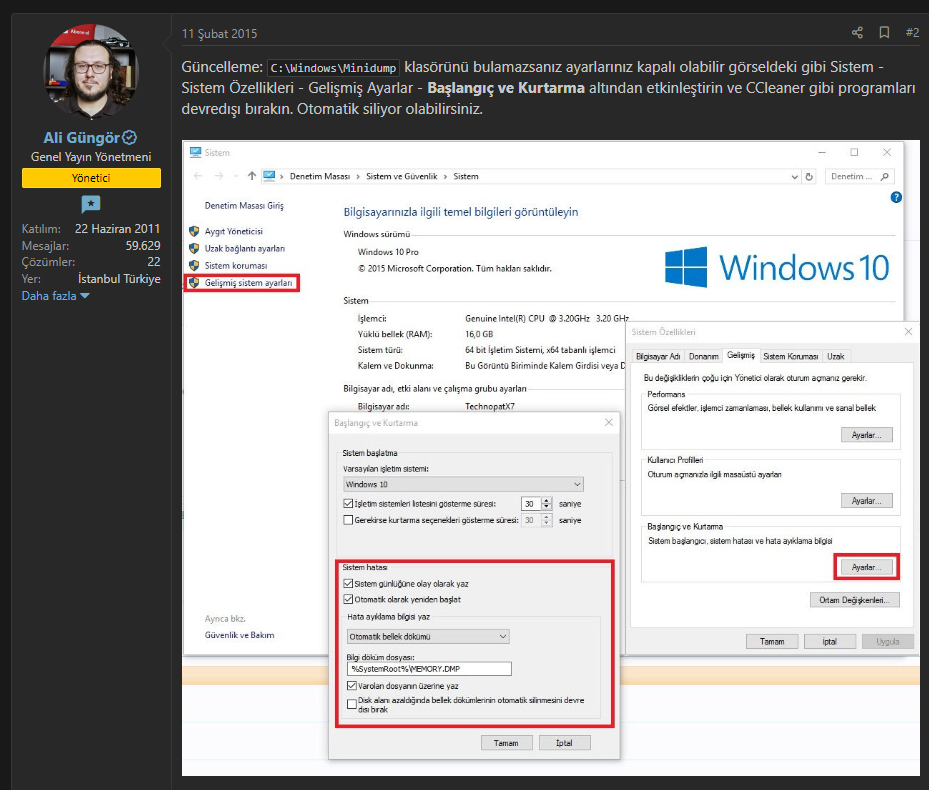Screen dimensions: 929x790
Task: Click Sistem breadcrumb item
Action: pyautogui.click(x=466, y=176)
